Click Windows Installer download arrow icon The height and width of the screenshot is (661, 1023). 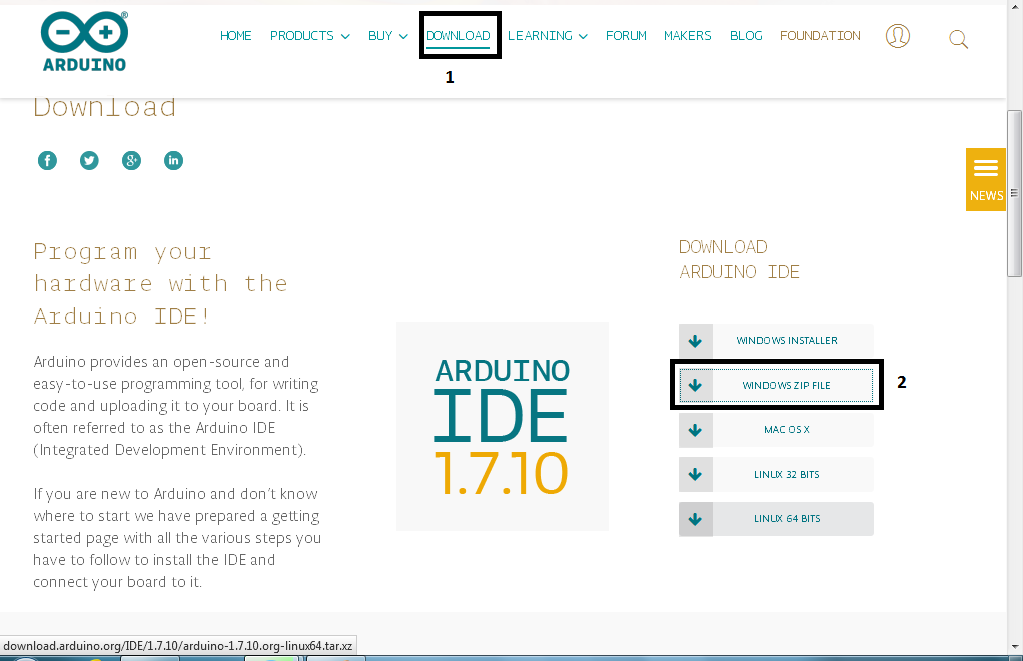coord(695,341)
